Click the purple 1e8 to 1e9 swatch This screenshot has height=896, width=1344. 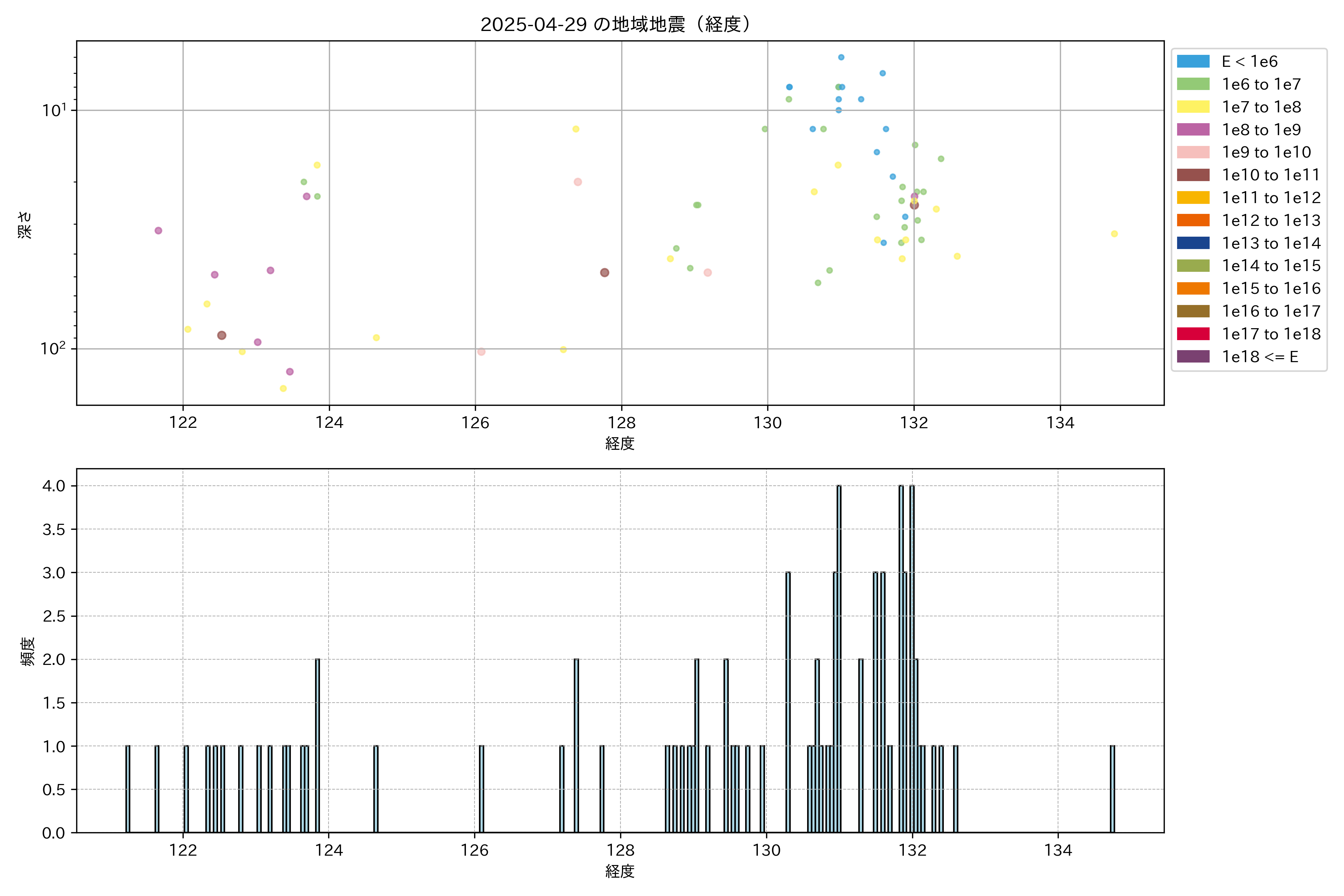pos(1193,130)
